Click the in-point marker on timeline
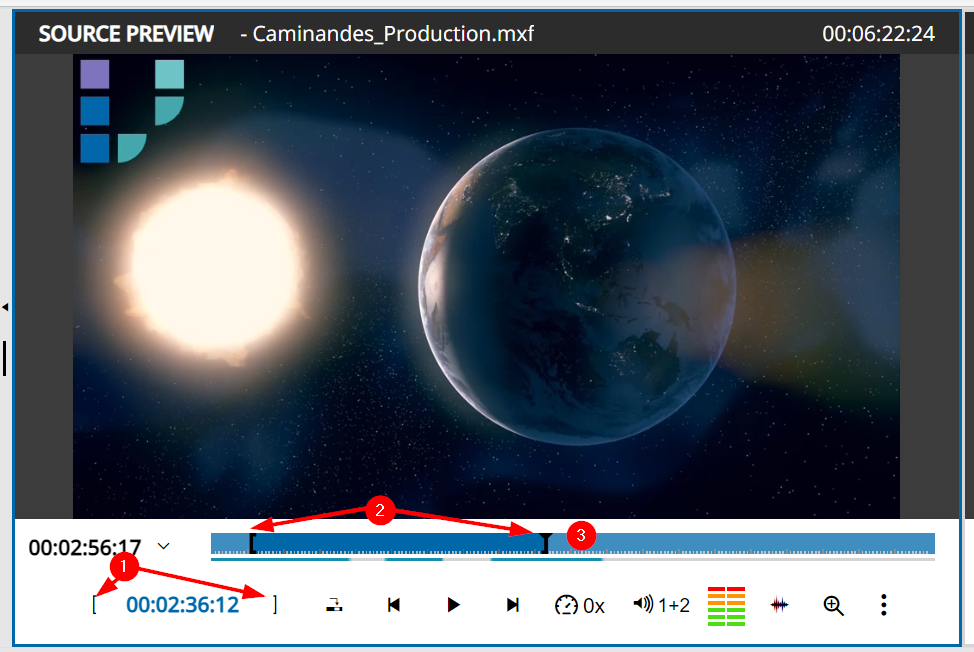The height and width of the screenshot is (652, 974). coord(252,543)
